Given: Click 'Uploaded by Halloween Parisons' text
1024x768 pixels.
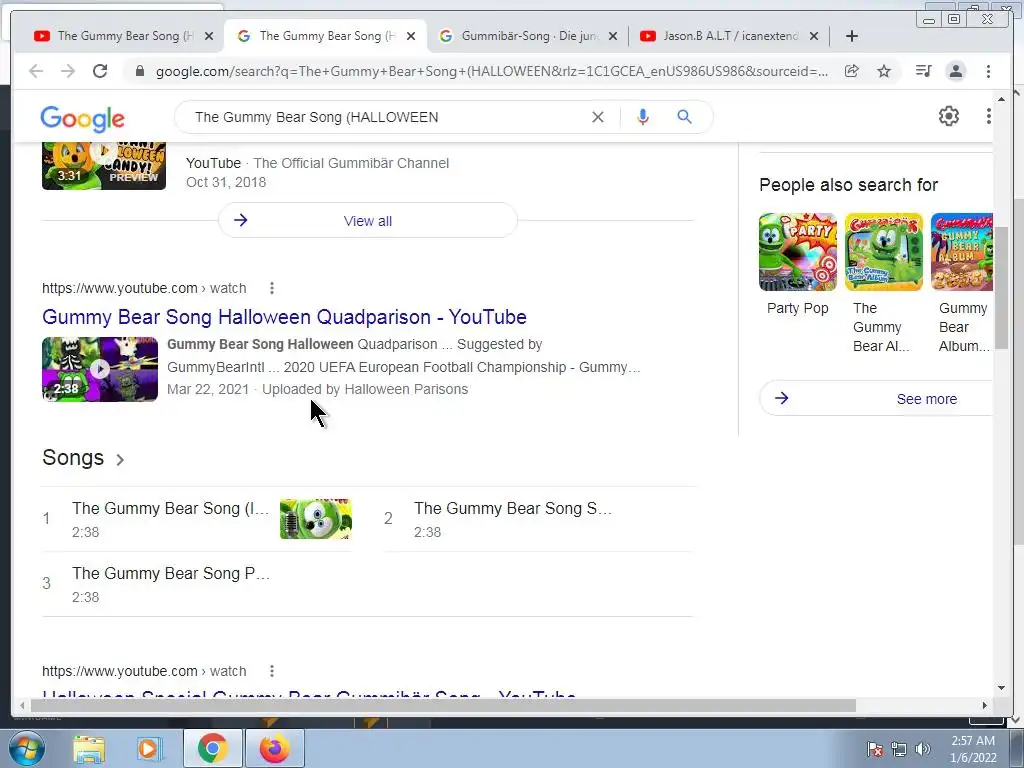Looking at the screenshot, I should (x=365, y=389).
